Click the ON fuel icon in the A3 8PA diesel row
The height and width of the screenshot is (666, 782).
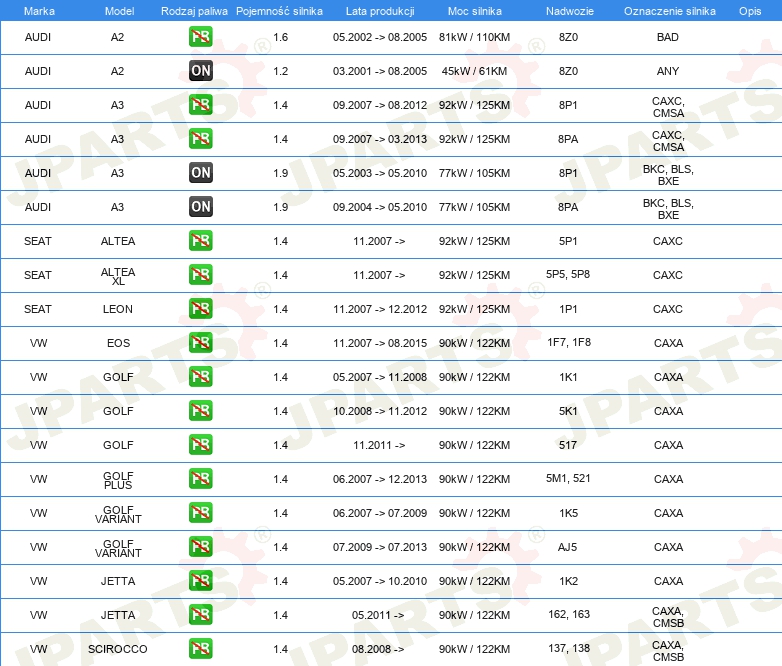coord(200,207)
